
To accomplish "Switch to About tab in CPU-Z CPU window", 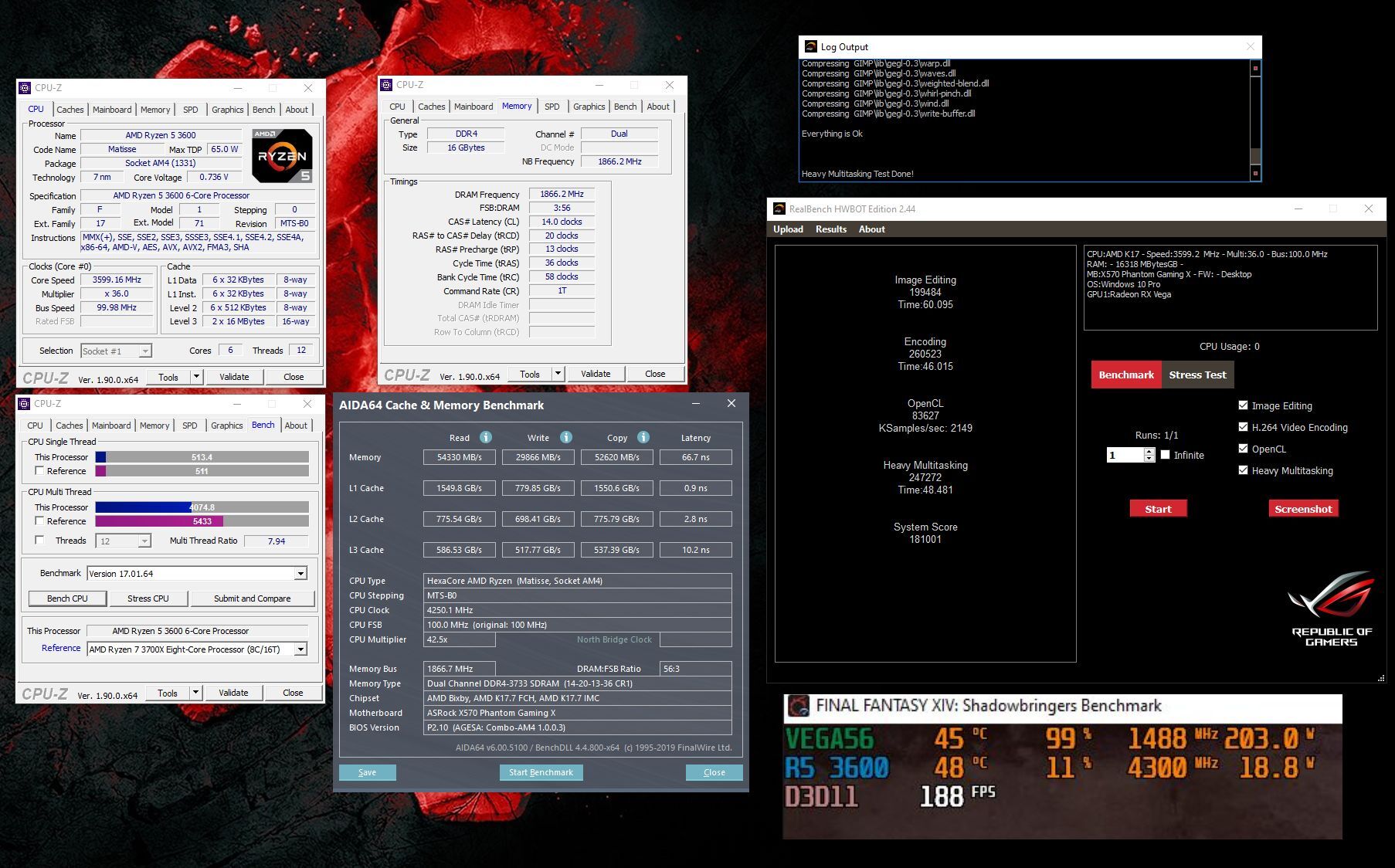I will (x=297, y=110).
